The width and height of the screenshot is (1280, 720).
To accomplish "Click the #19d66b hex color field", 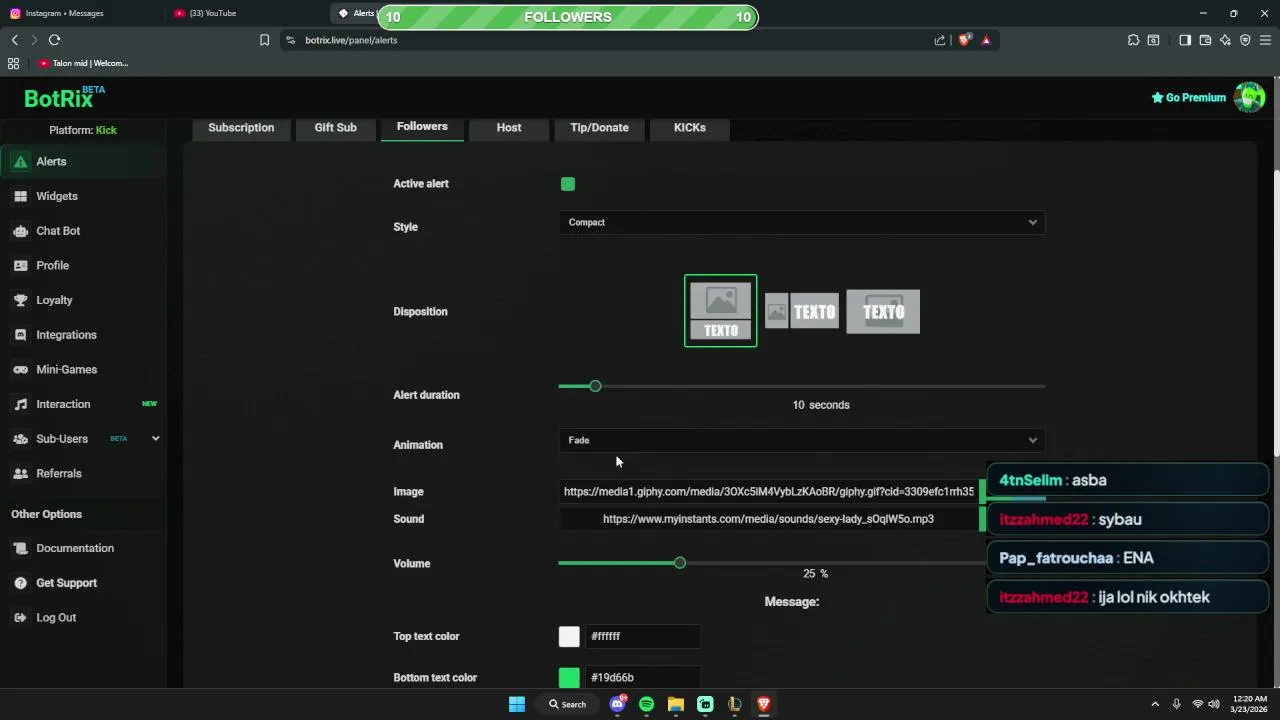I will [643, 678].
